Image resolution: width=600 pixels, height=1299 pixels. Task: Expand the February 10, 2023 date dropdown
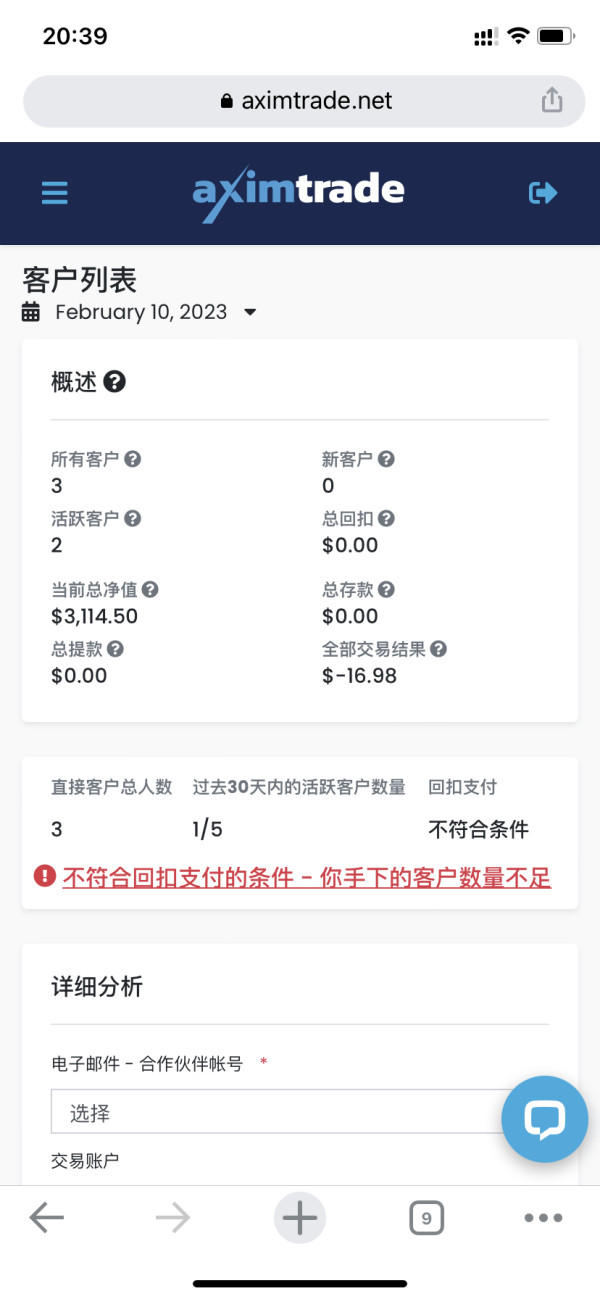250,312
